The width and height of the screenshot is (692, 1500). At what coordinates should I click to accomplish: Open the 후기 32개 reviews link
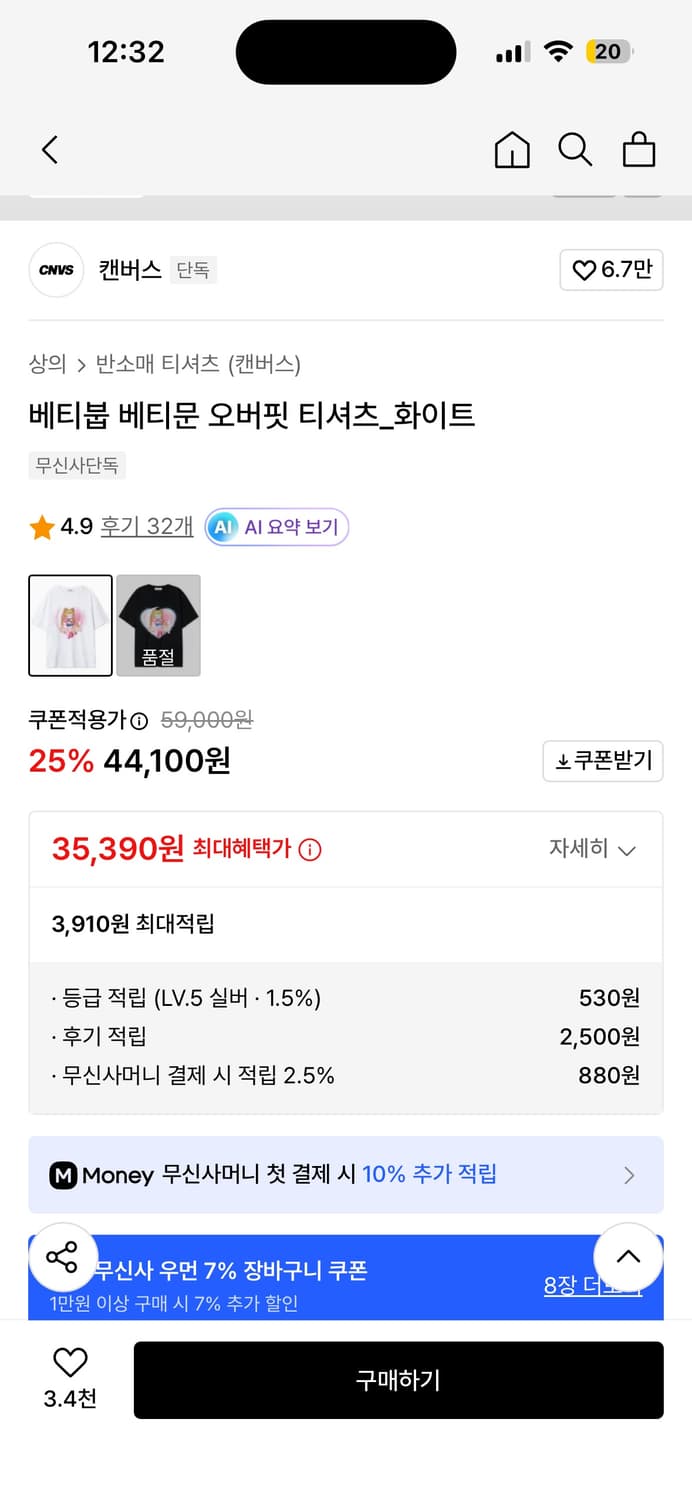point(146,527)
